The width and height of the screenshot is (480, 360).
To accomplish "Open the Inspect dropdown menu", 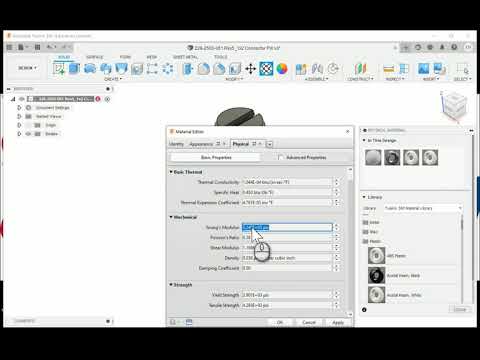I will pyautogui.click(x=395, y=79).
